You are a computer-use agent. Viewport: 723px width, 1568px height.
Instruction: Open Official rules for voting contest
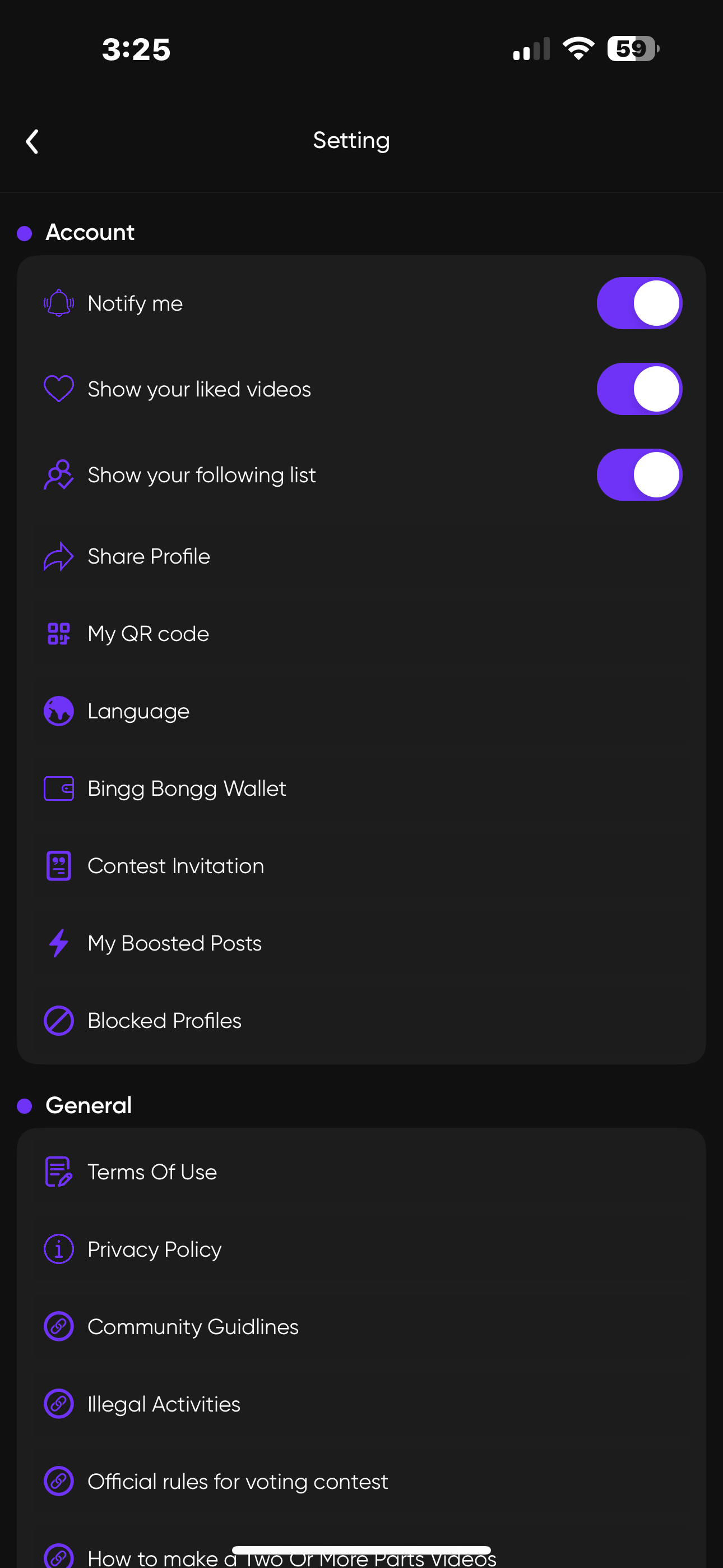click(237, 1481)
